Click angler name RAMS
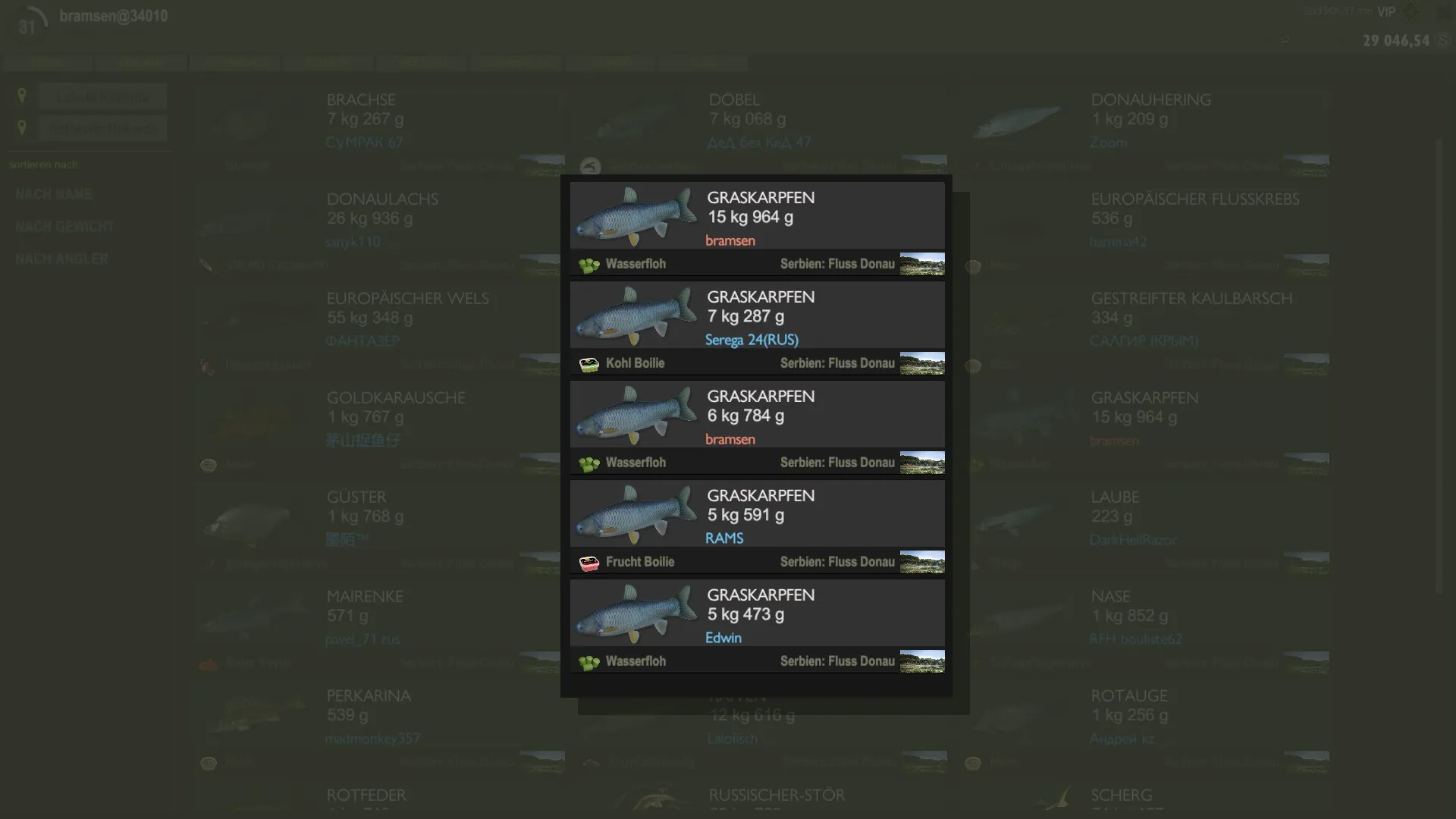The image size is (1456, 819). 723,538
